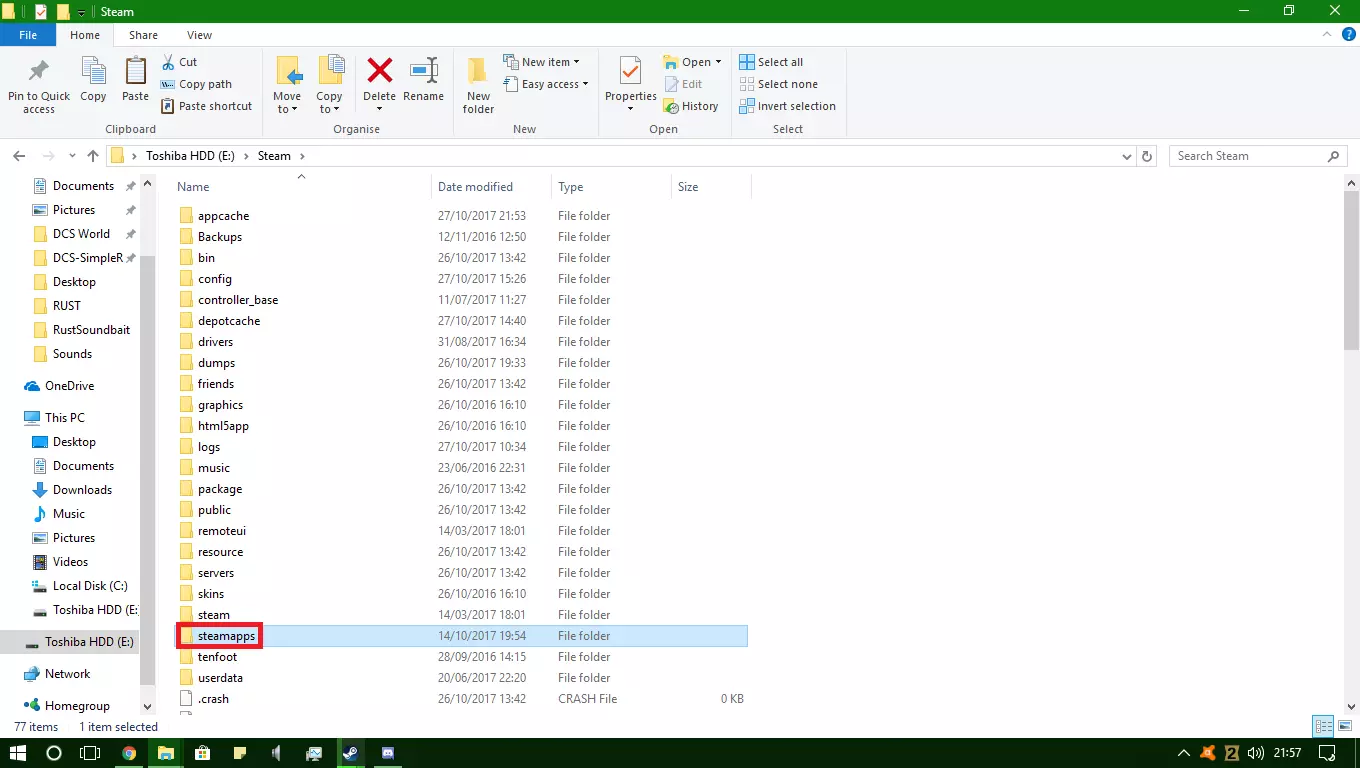This screenshot has height=768, width=1360.
Task: Select This PC in the navigation pane
Action: point(64,418)
